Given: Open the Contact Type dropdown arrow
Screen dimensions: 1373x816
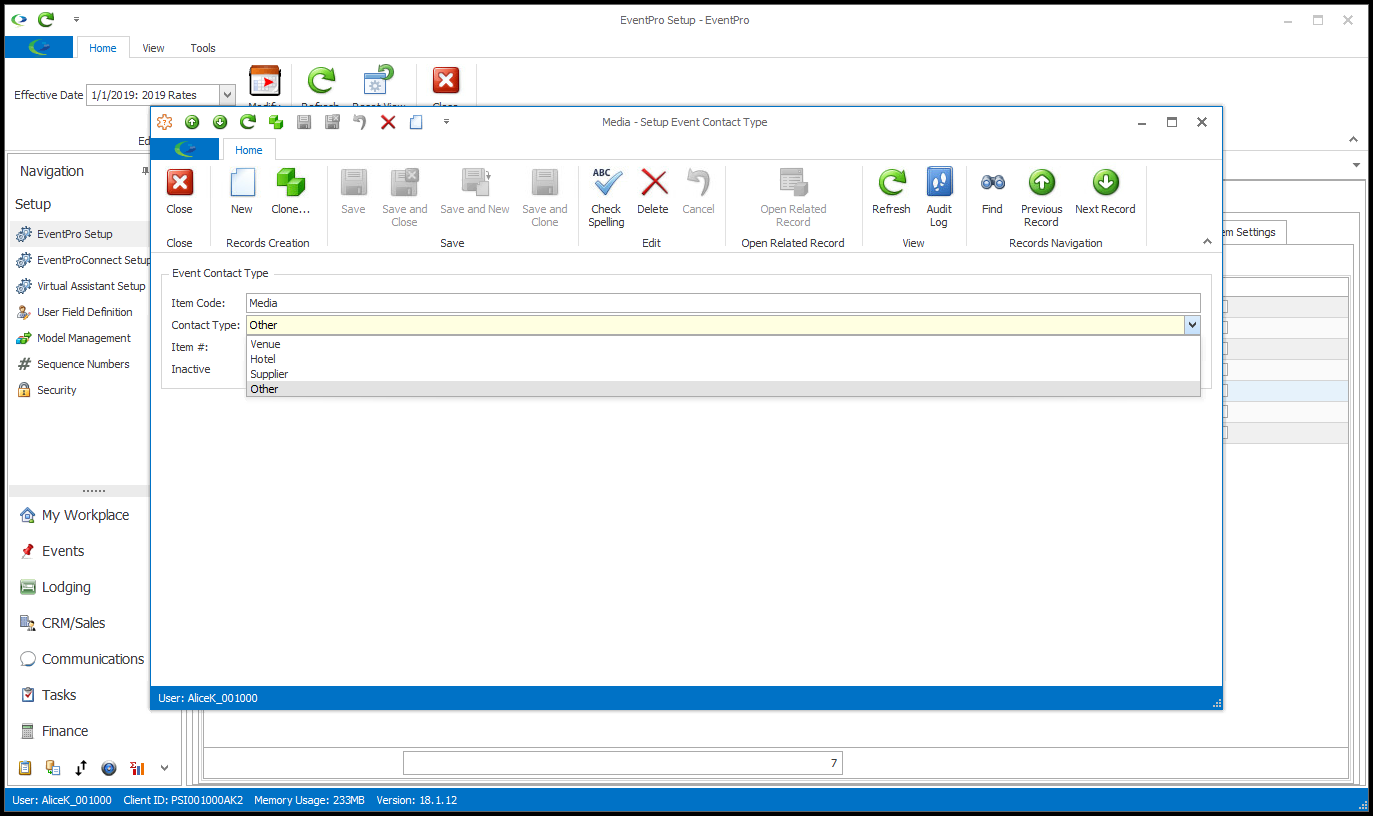Looking at the screenshot, I should (1192, 325).
